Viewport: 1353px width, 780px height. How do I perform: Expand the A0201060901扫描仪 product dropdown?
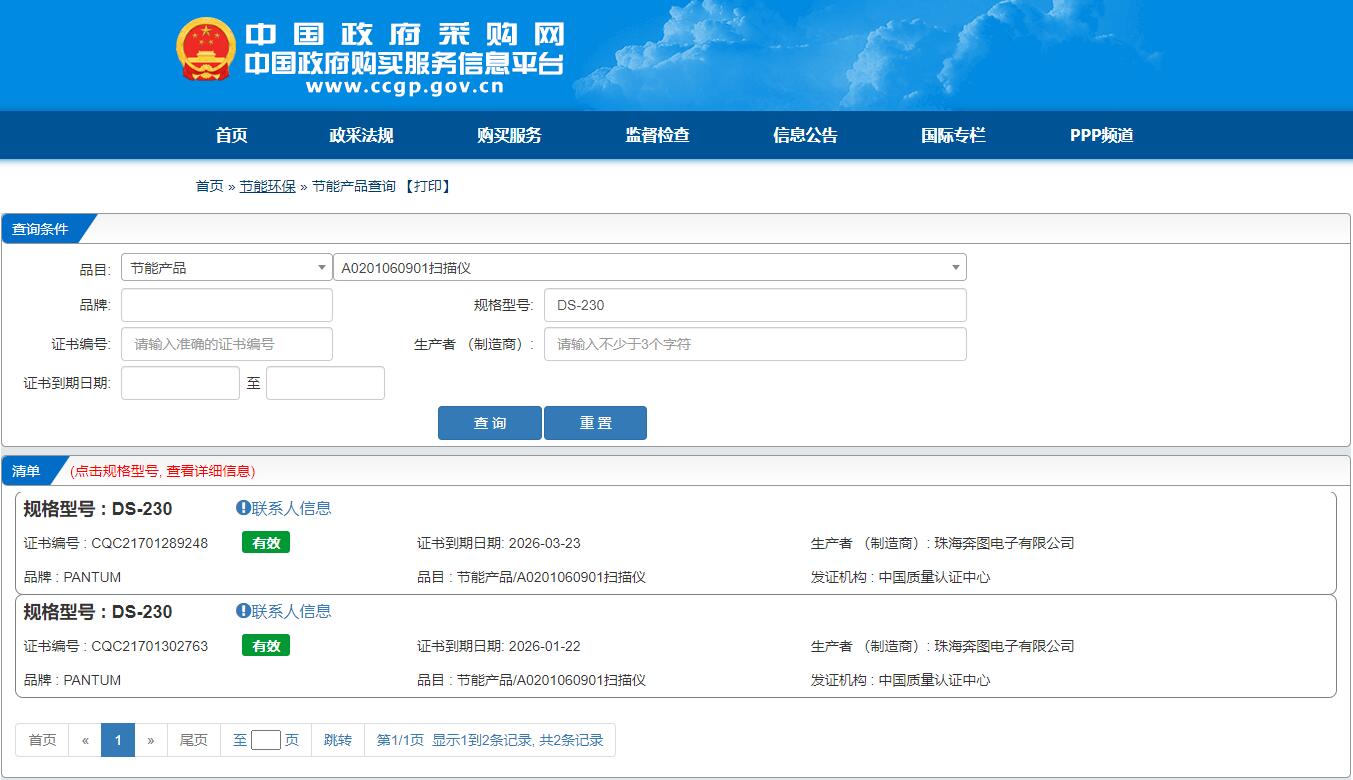649,268
